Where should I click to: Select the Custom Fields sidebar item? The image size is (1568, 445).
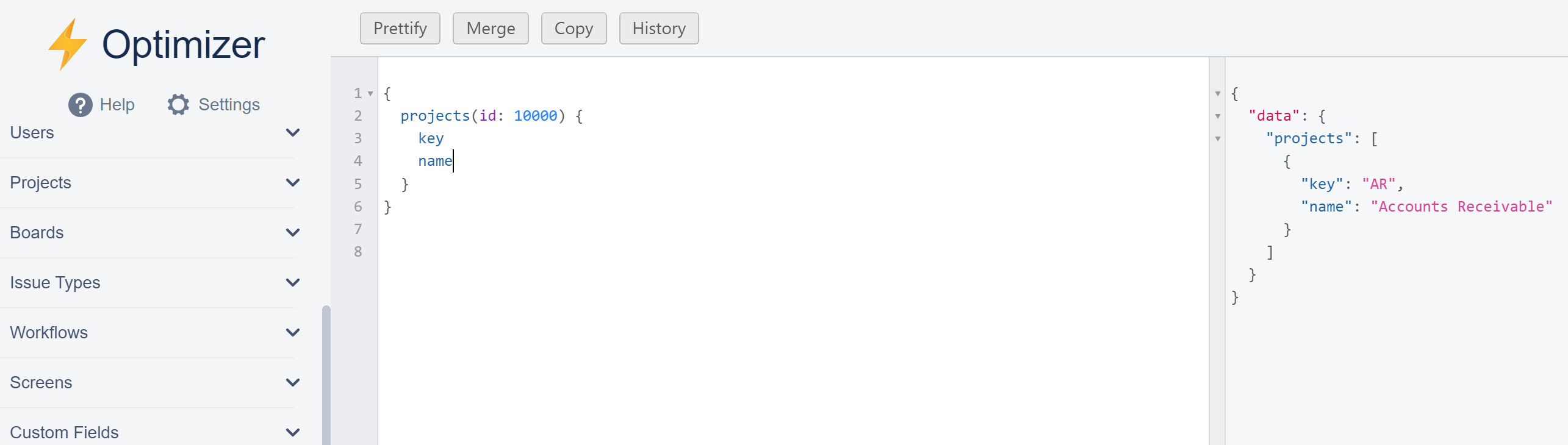point(64,432)
